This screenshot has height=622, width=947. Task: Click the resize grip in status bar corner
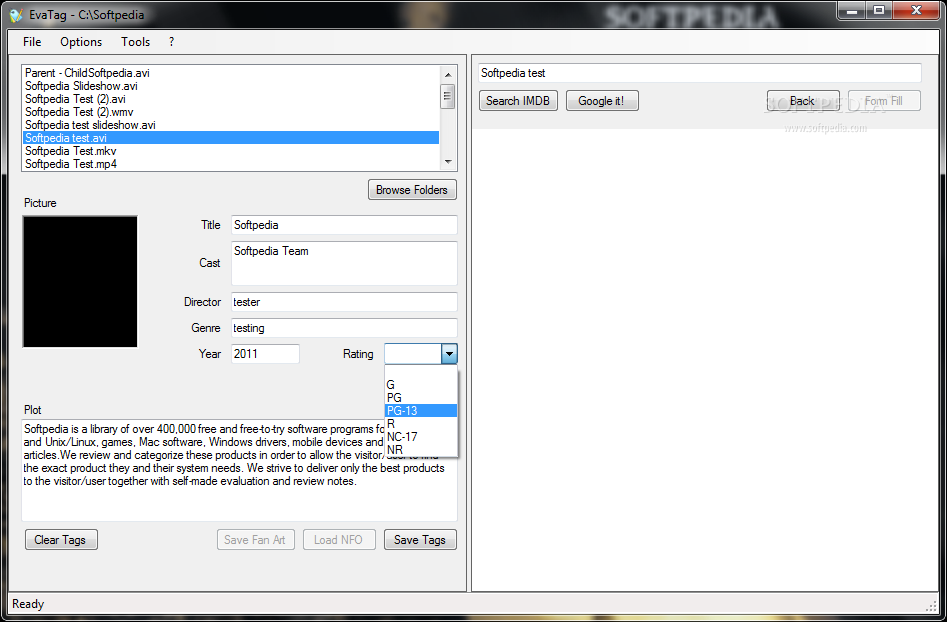click(932, 606)
